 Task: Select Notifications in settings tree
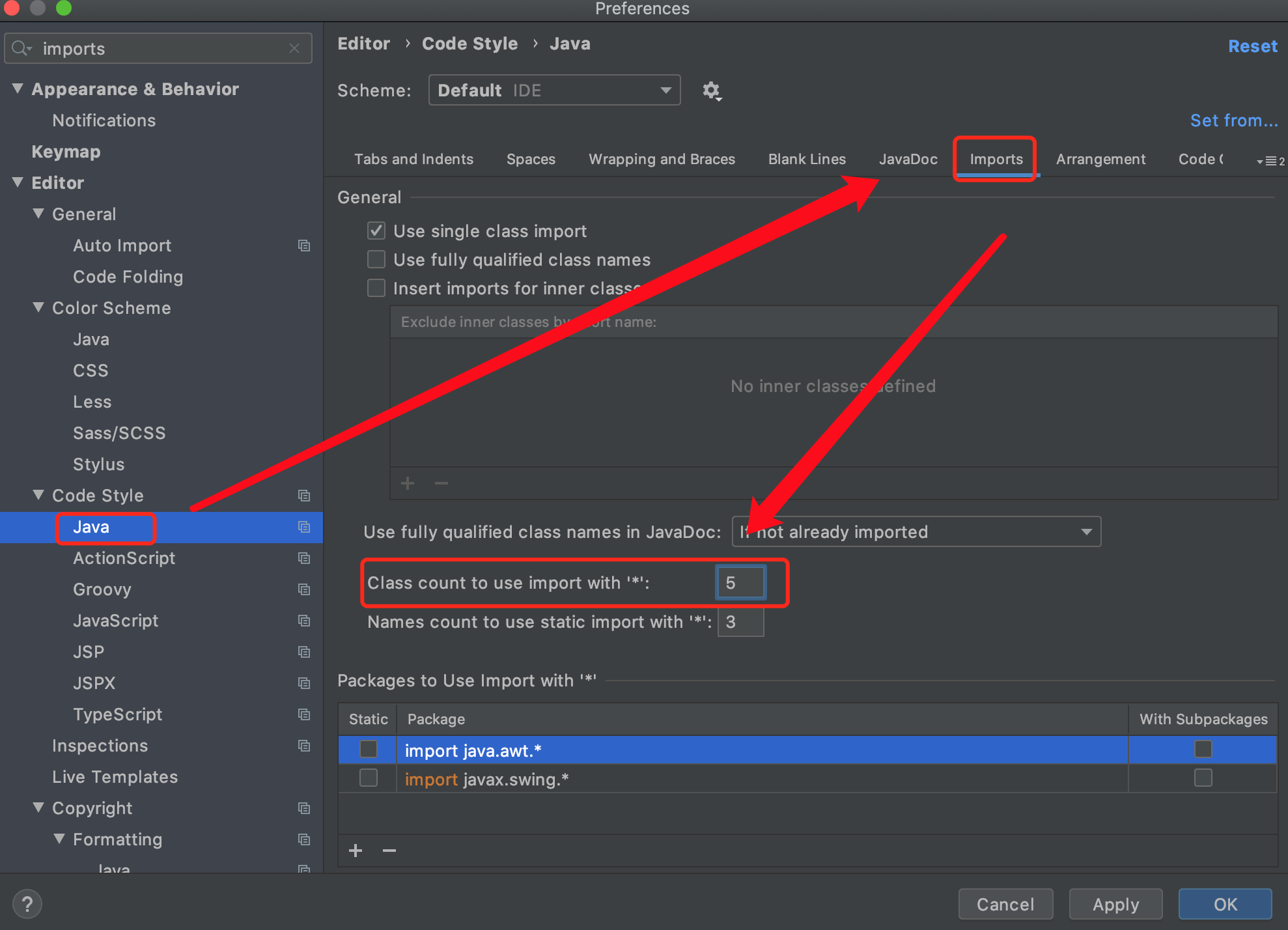click(x=104, y=120)
